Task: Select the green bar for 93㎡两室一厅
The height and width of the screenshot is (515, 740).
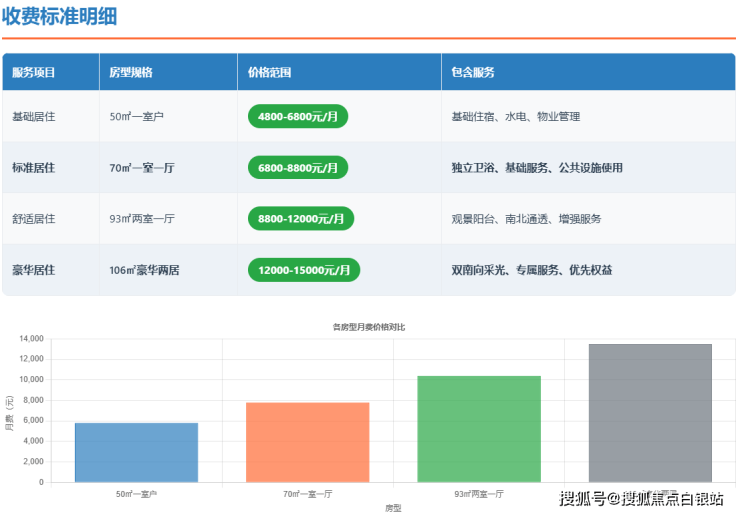Action: coord(478,429)
